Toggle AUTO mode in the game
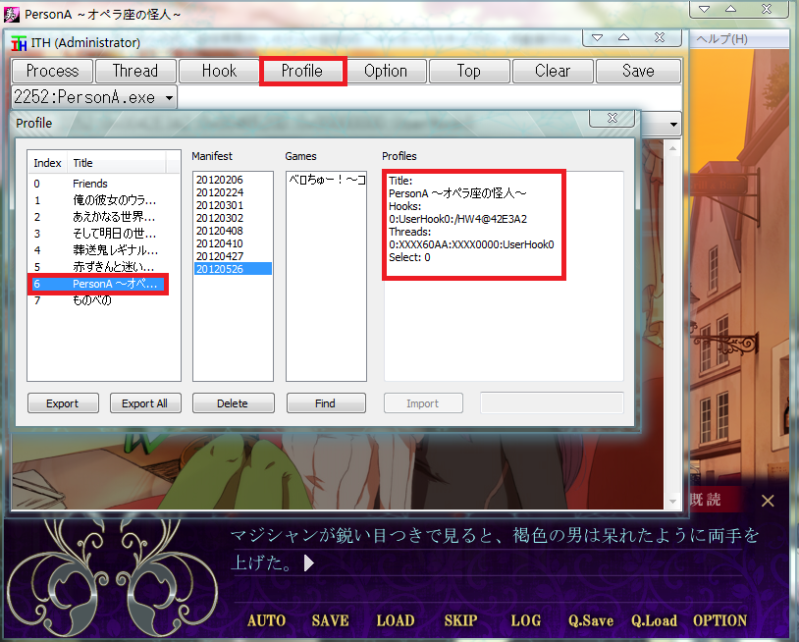The width and height of the screenshot is (799, 642). click(266, 621)
